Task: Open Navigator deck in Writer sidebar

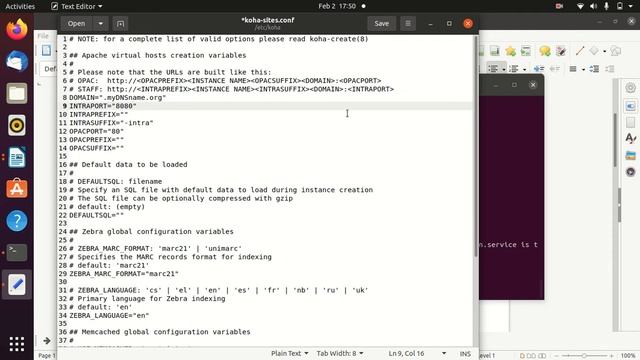Action: point(630,172)
